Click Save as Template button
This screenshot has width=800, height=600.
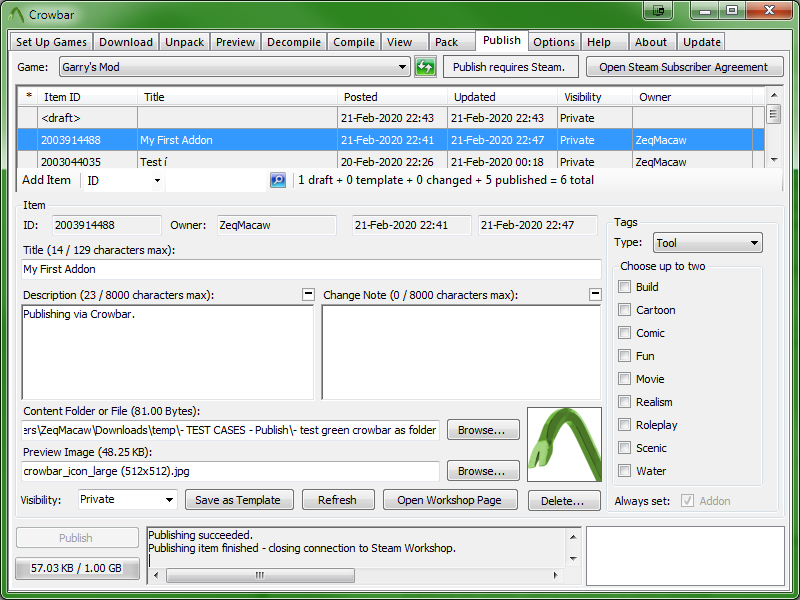click(x=239, y=499)
